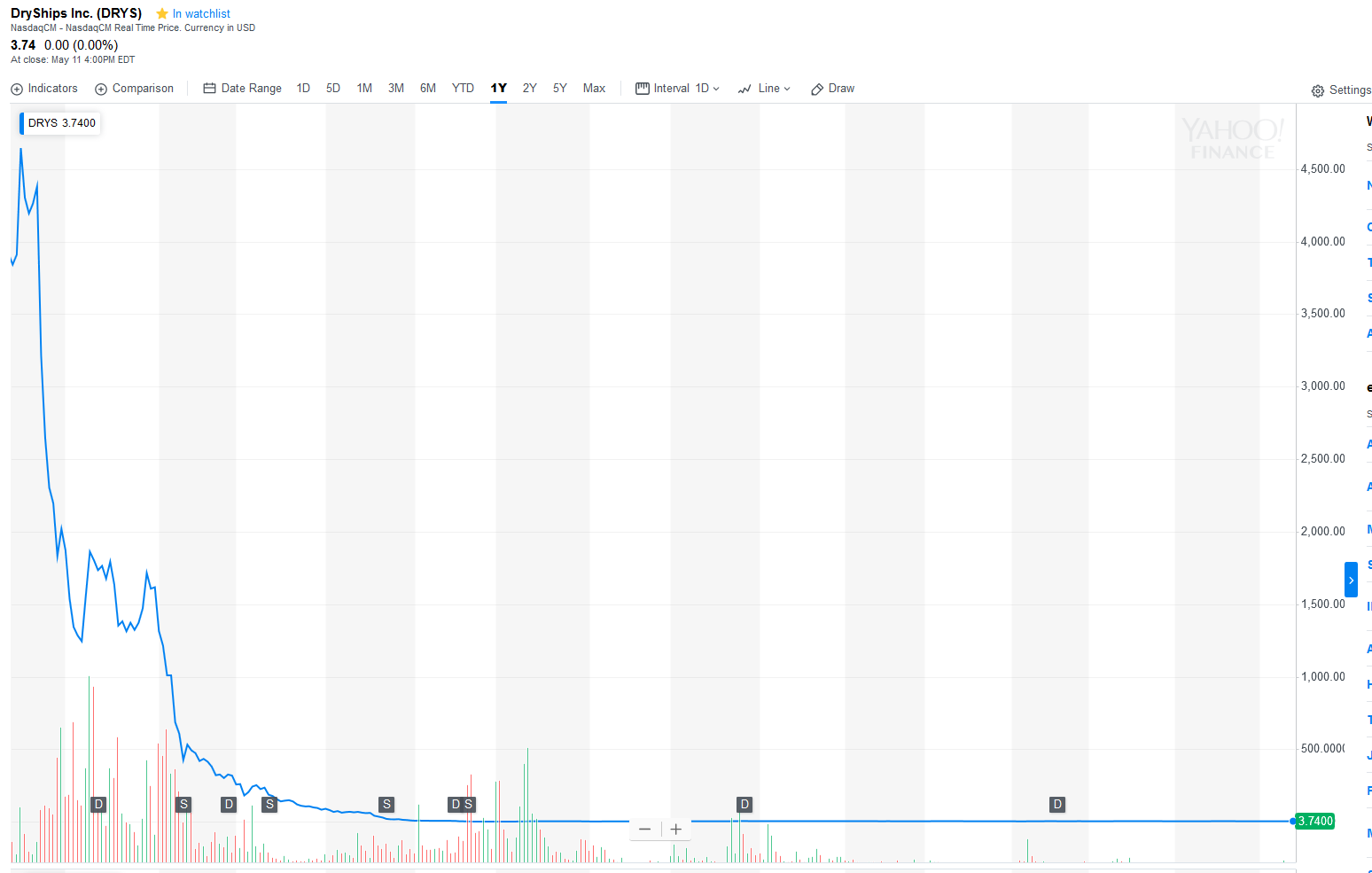Click the At close May 11 timestamp
Screen dimensions: 1372x873
(x=73, y=60)
